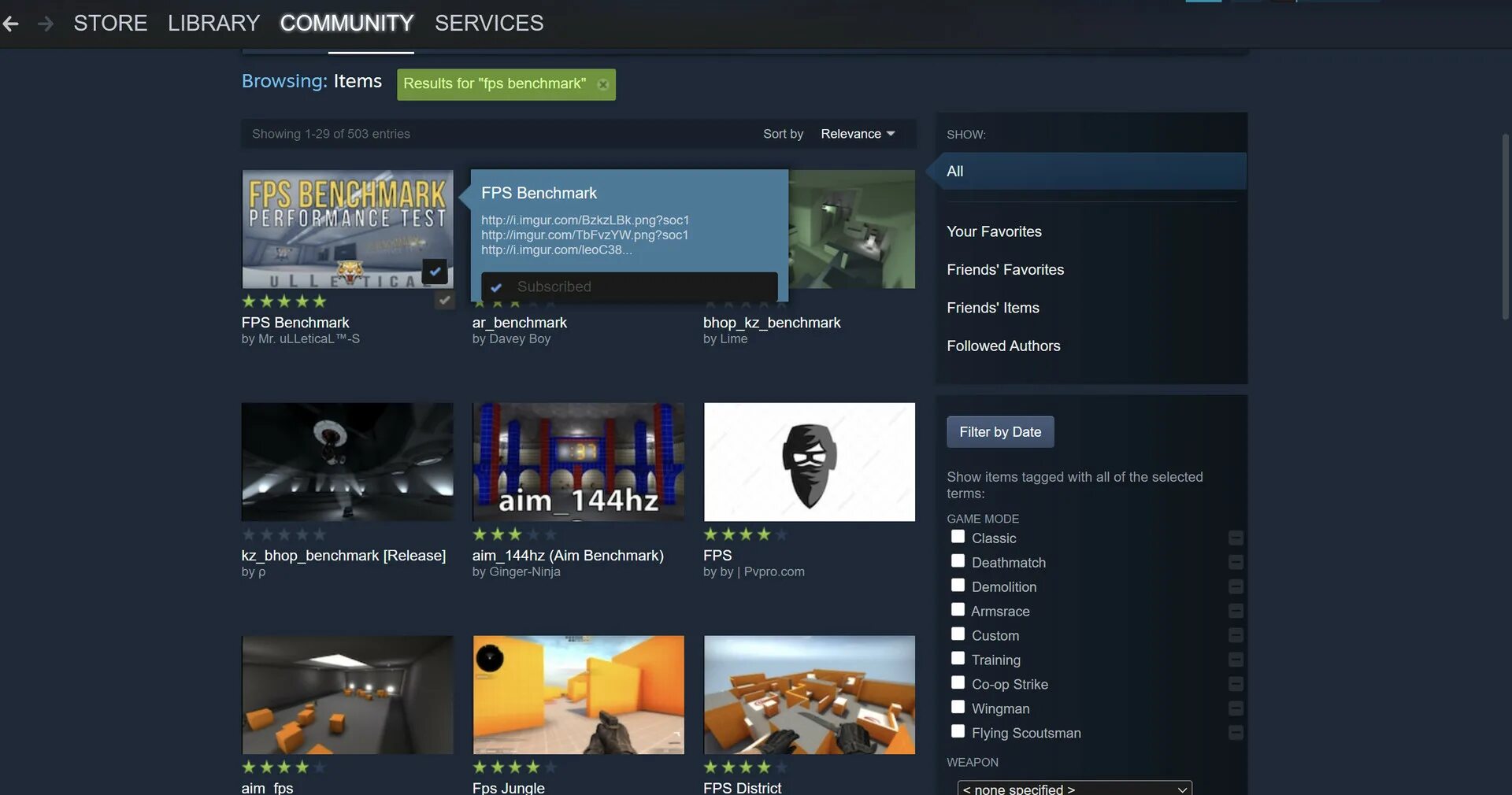Go forward with the right arrow
This screenshot has height=795, width=1512.
click(46, 24)
